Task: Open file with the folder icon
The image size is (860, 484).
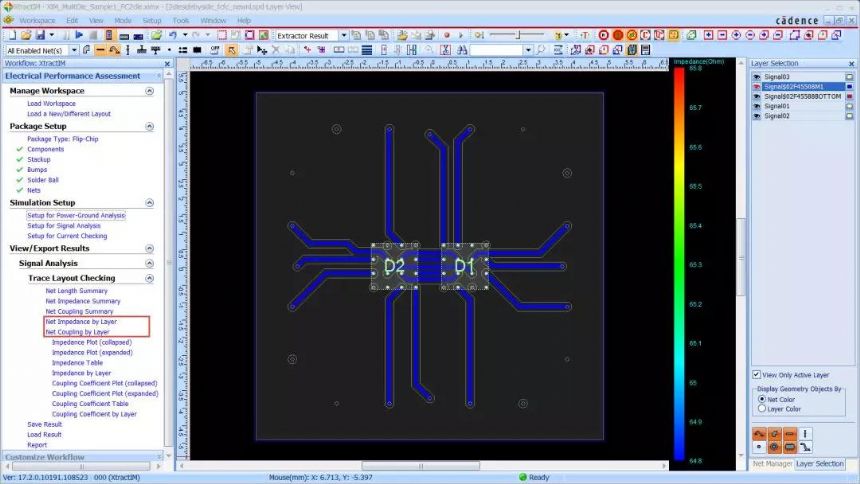Action: point(26,35)
